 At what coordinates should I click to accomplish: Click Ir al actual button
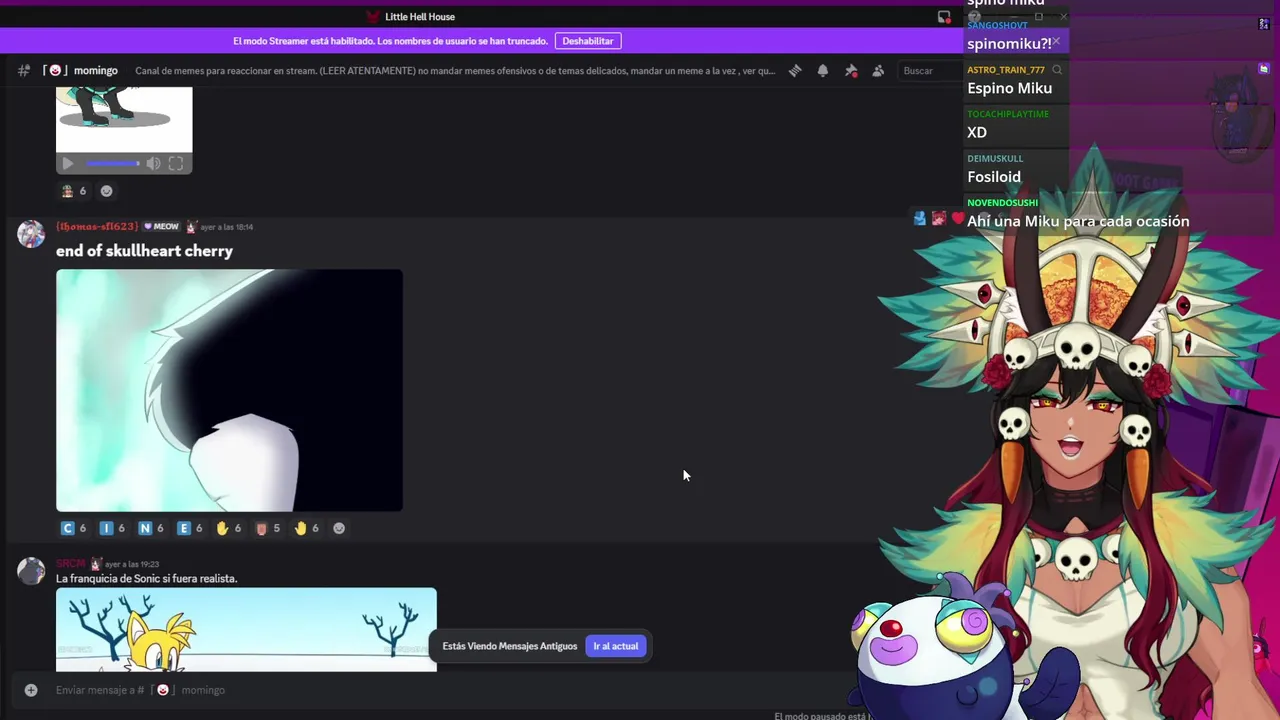coord(616,646)
